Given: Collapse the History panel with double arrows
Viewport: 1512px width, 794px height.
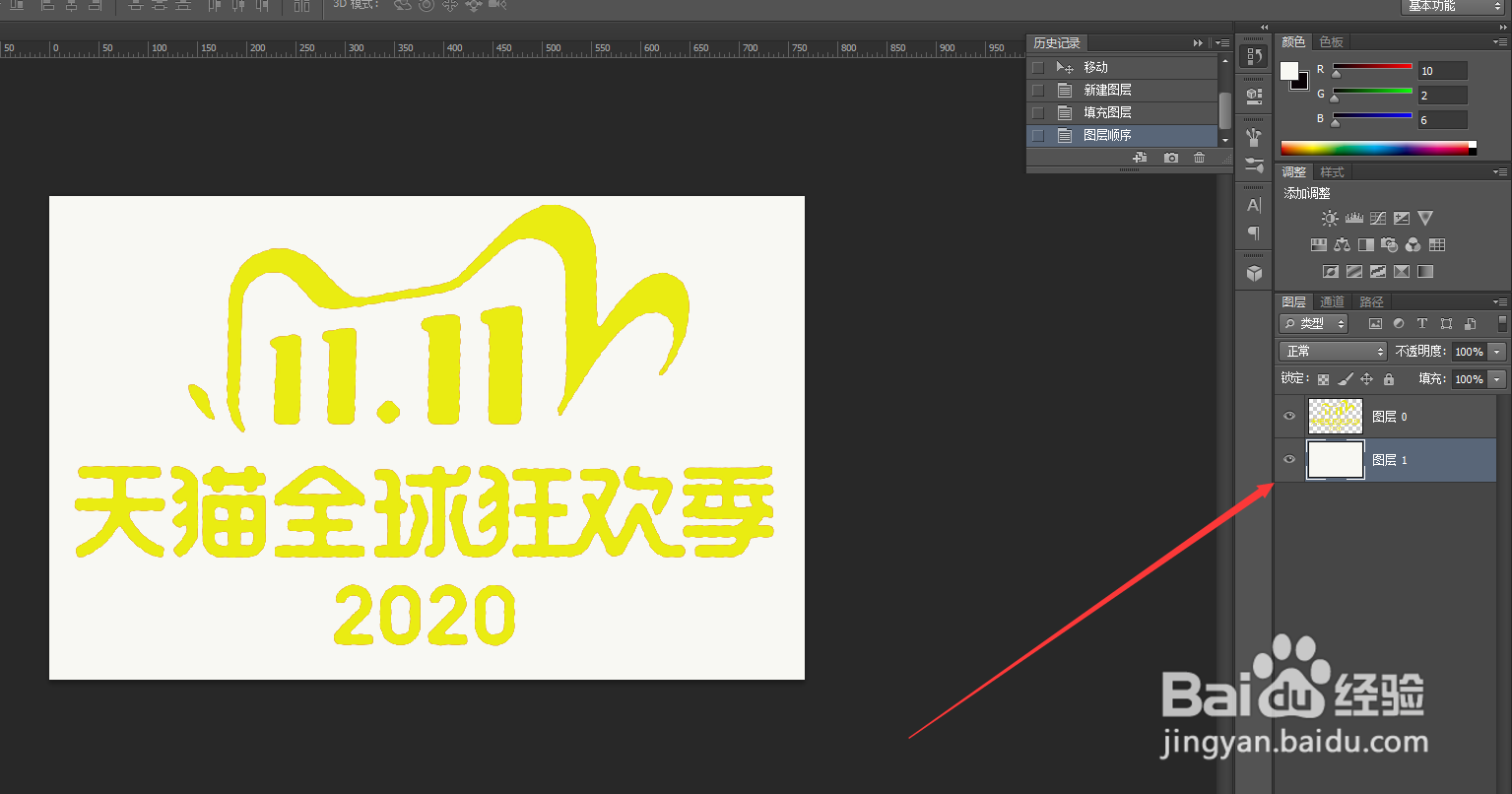Looking at the screenshot, I should click(x=1198, y=43).
